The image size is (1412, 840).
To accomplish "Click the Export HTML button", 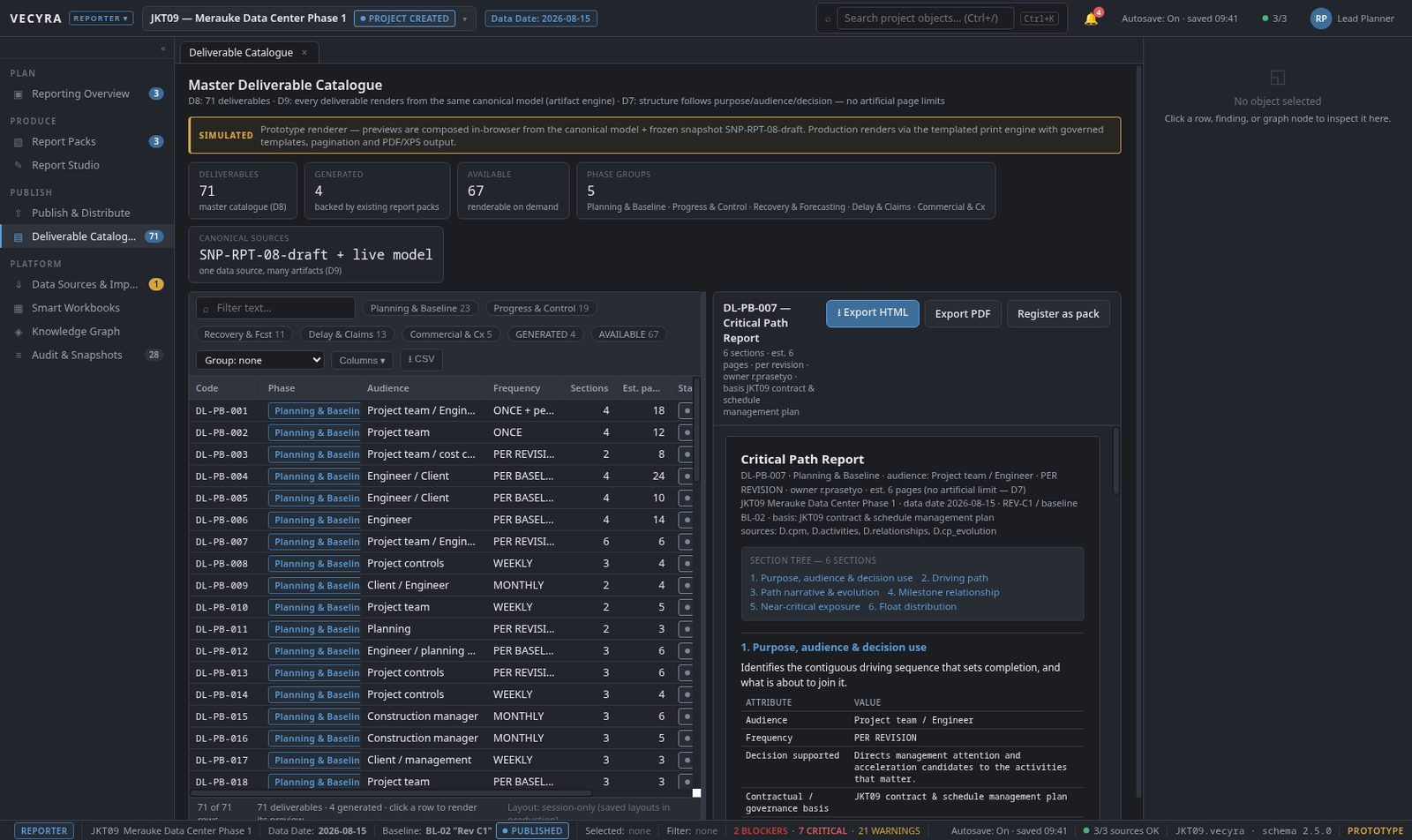I will pyautogui.click(x=872, y=313).
